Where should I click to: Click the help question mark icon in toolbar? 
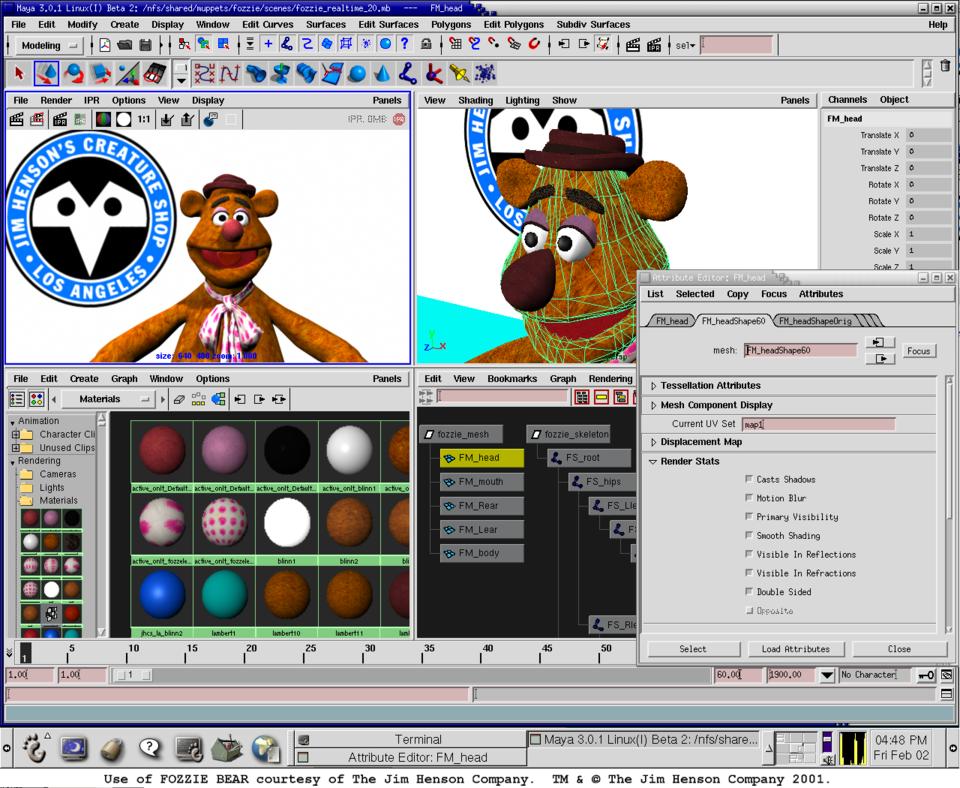click(x=404, y=44)
